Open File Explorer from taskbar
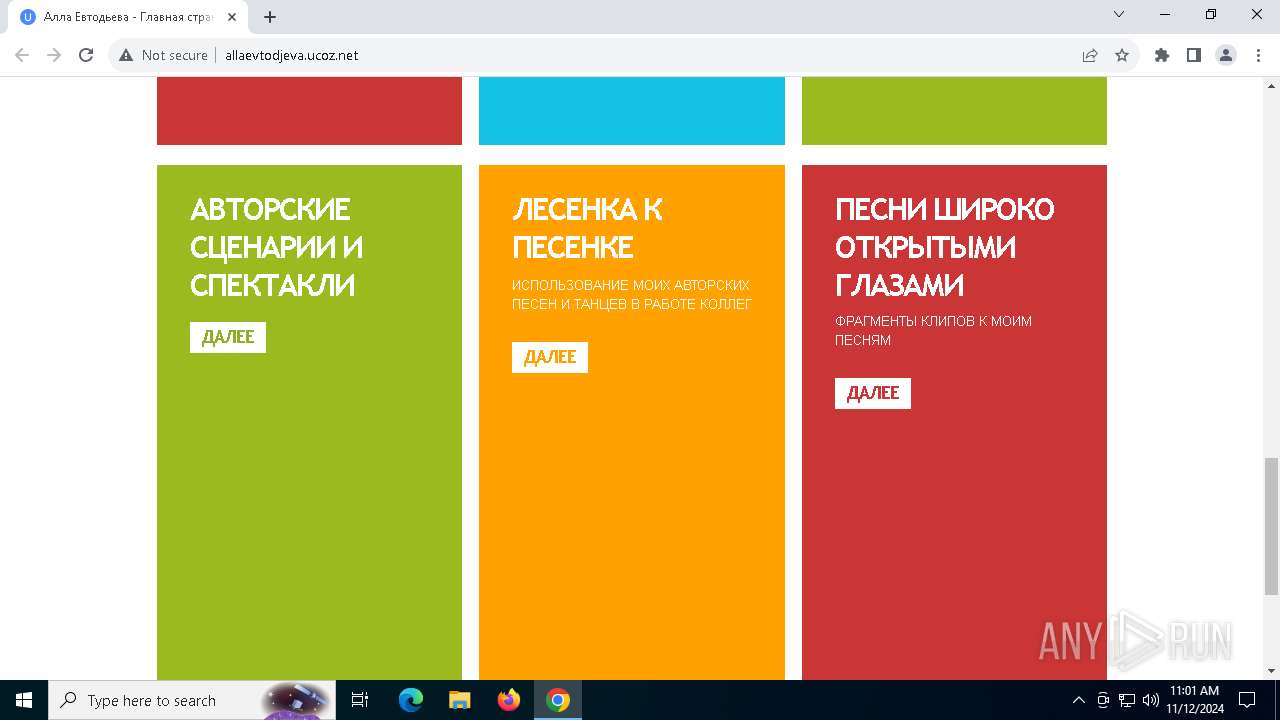The height and width of the screenshot is (720, 1280). pos(459,700)
